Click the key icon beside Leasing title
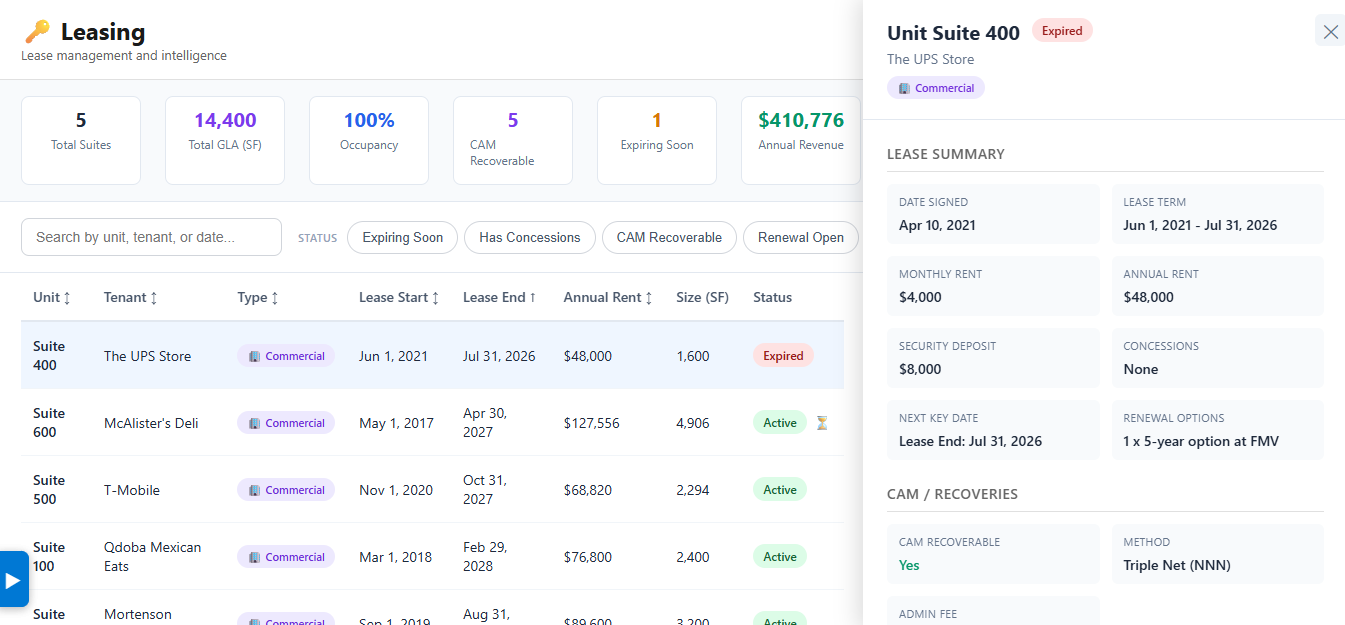Viewport: 1345px width, 625px height. [x=37, y=32]
